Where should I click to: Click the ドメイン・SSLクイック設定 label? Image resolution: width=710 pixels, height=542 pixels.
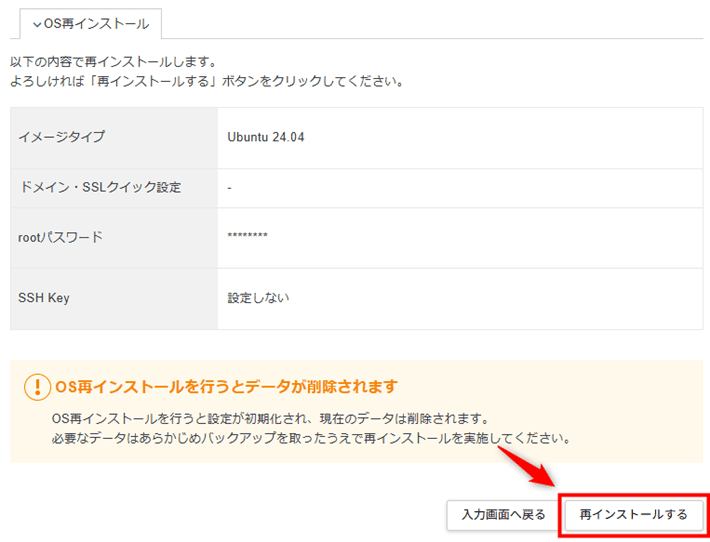[x=100, y=187]
